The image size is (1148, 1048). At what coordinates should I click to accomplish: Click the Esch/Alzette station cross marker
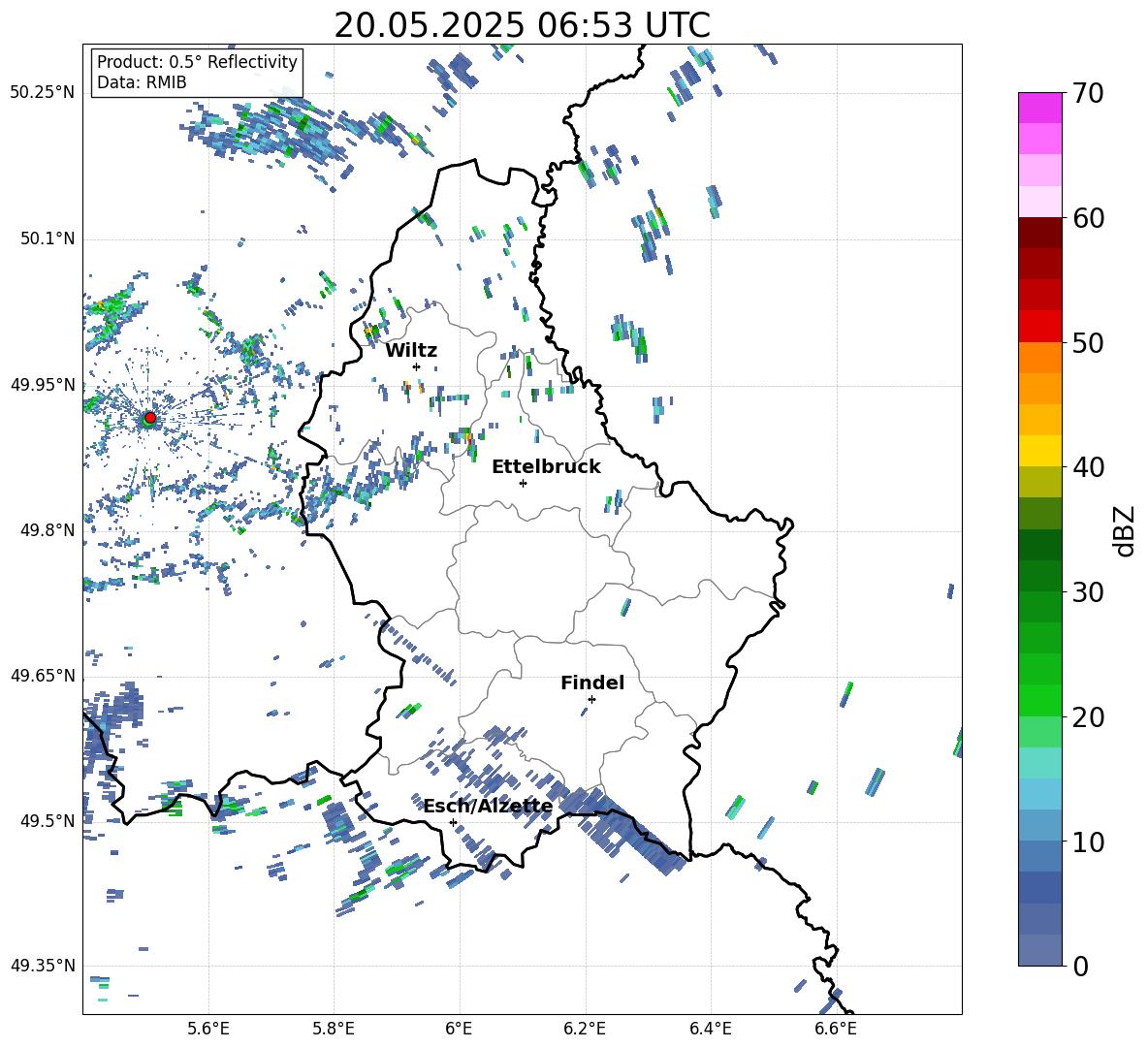[453, 822]
